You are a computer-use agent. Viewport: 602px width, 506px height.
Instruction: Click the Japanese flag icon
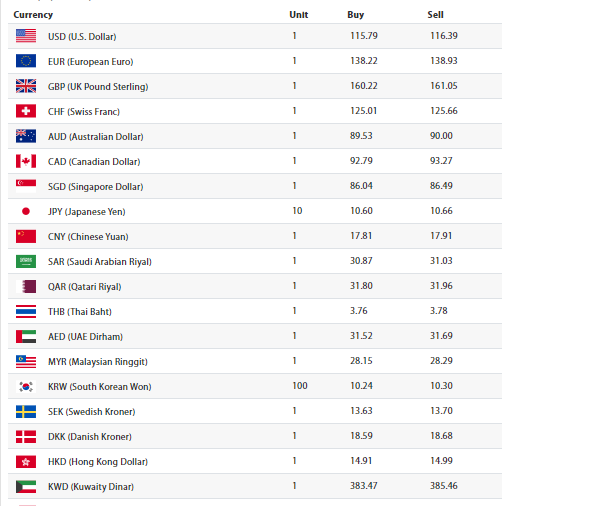point(26,211)
